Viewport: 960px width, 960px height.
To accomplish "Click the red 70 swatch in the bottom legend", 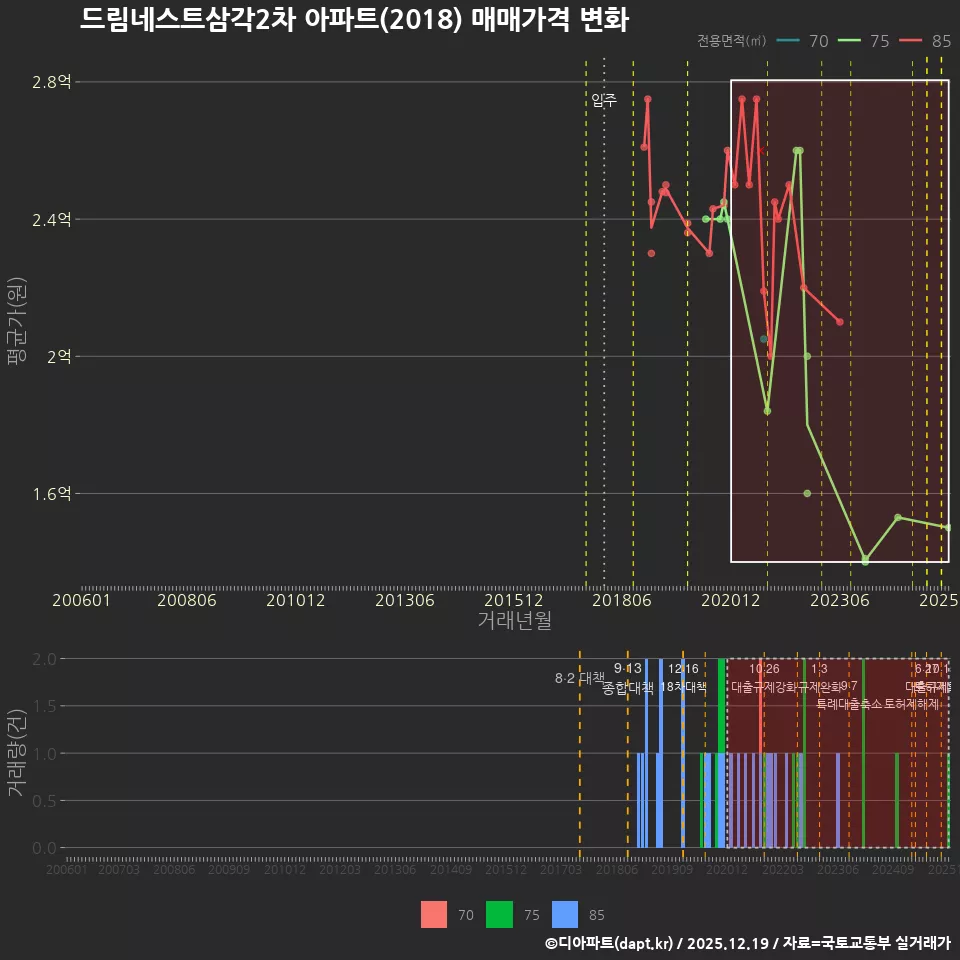I will point(433,914).
